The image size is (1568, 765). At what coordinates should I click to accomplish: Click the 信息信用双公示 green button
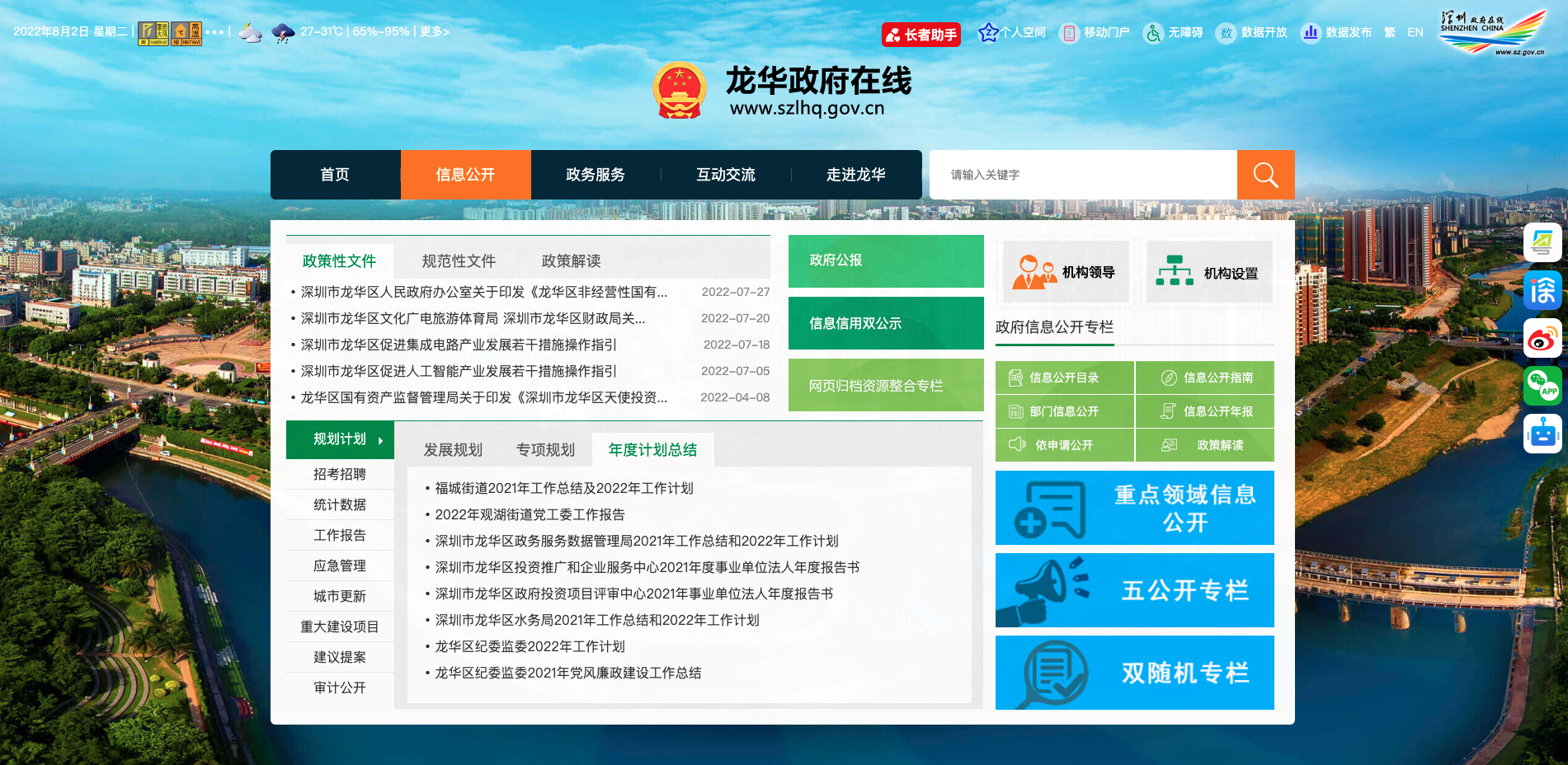coord(886,323)
